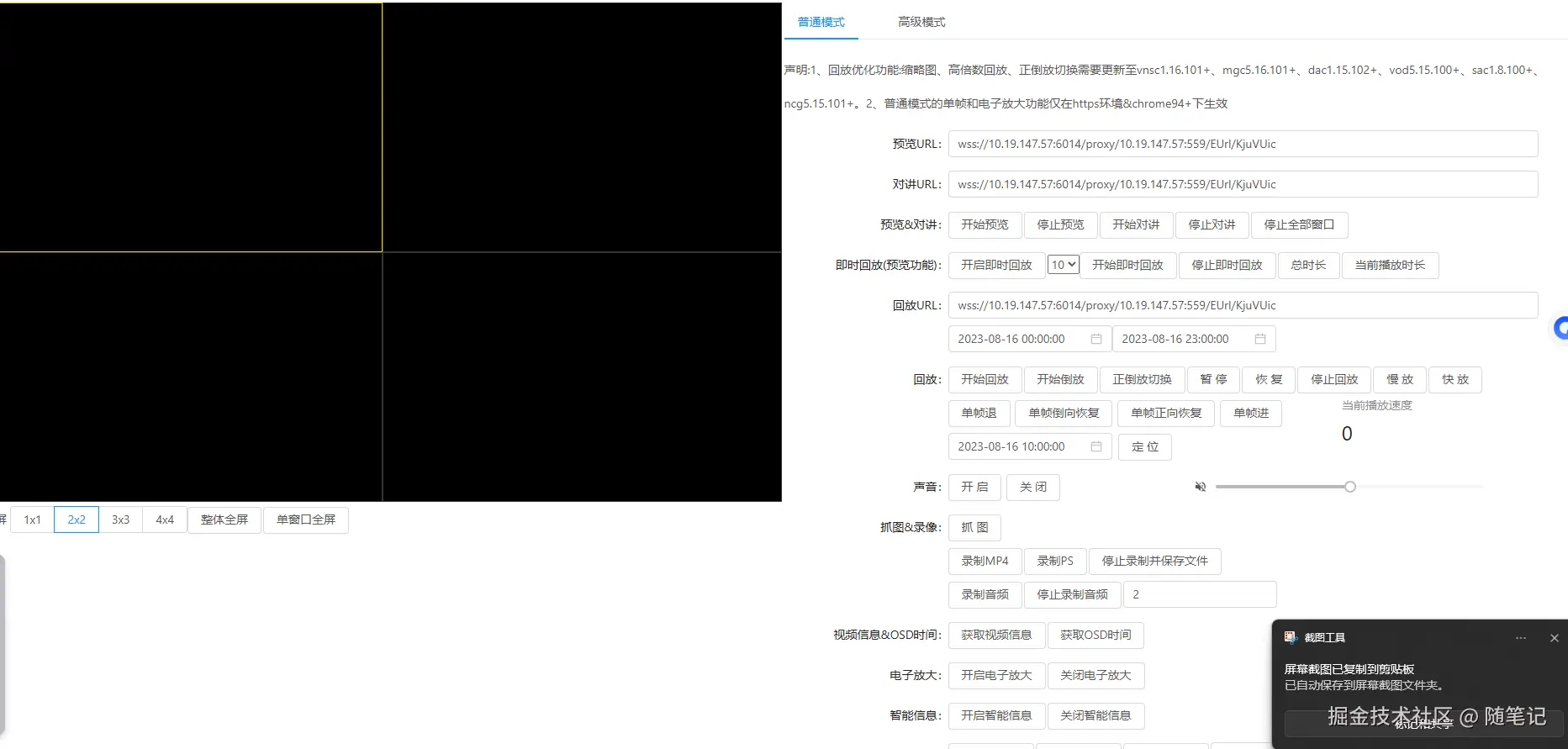The height and width of the screenshot is (749, 1568).
Task: Click 单帧退 button
Action: point(979,413)
